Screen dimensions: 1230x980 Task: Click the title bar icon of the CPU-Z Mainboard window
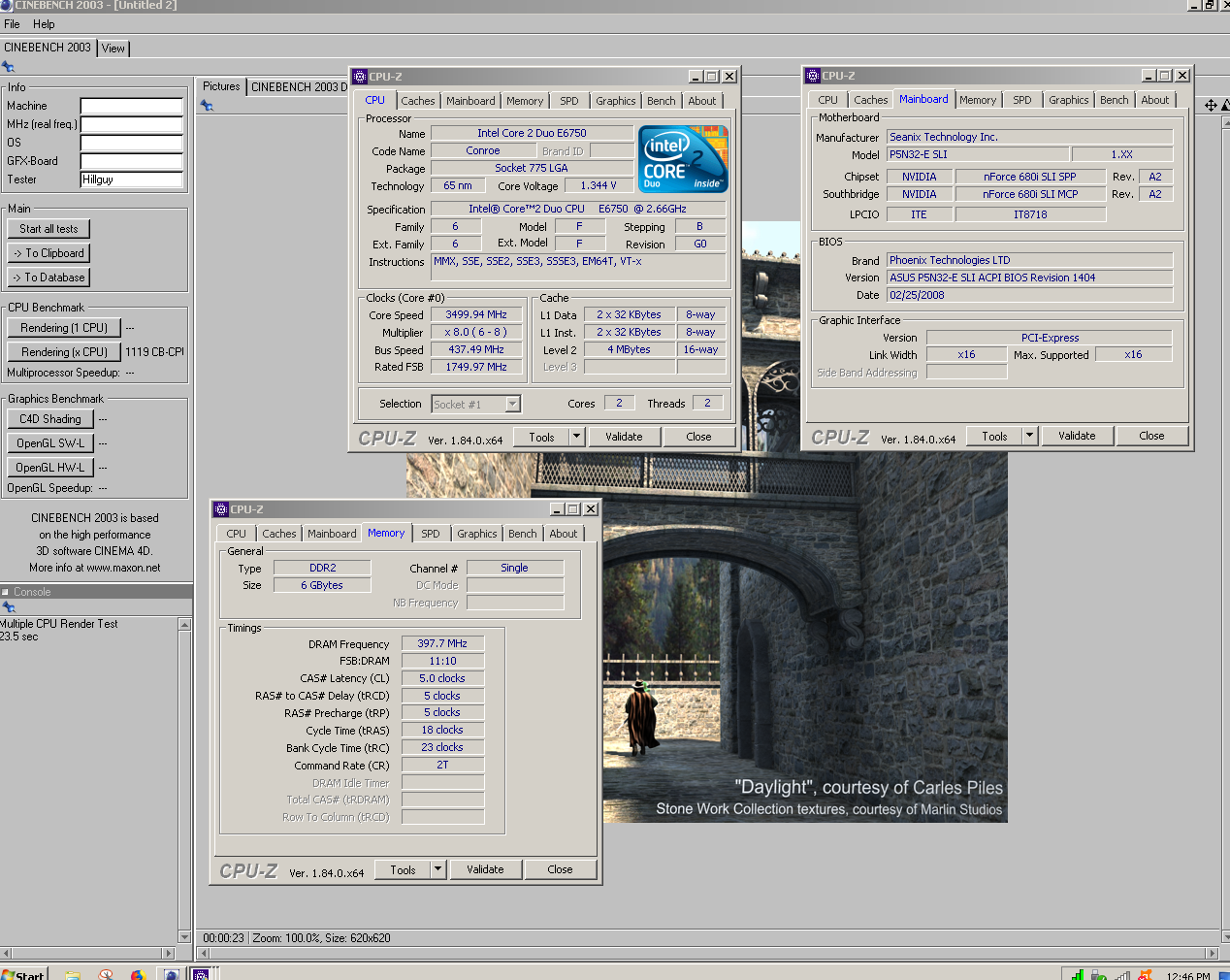813,76
